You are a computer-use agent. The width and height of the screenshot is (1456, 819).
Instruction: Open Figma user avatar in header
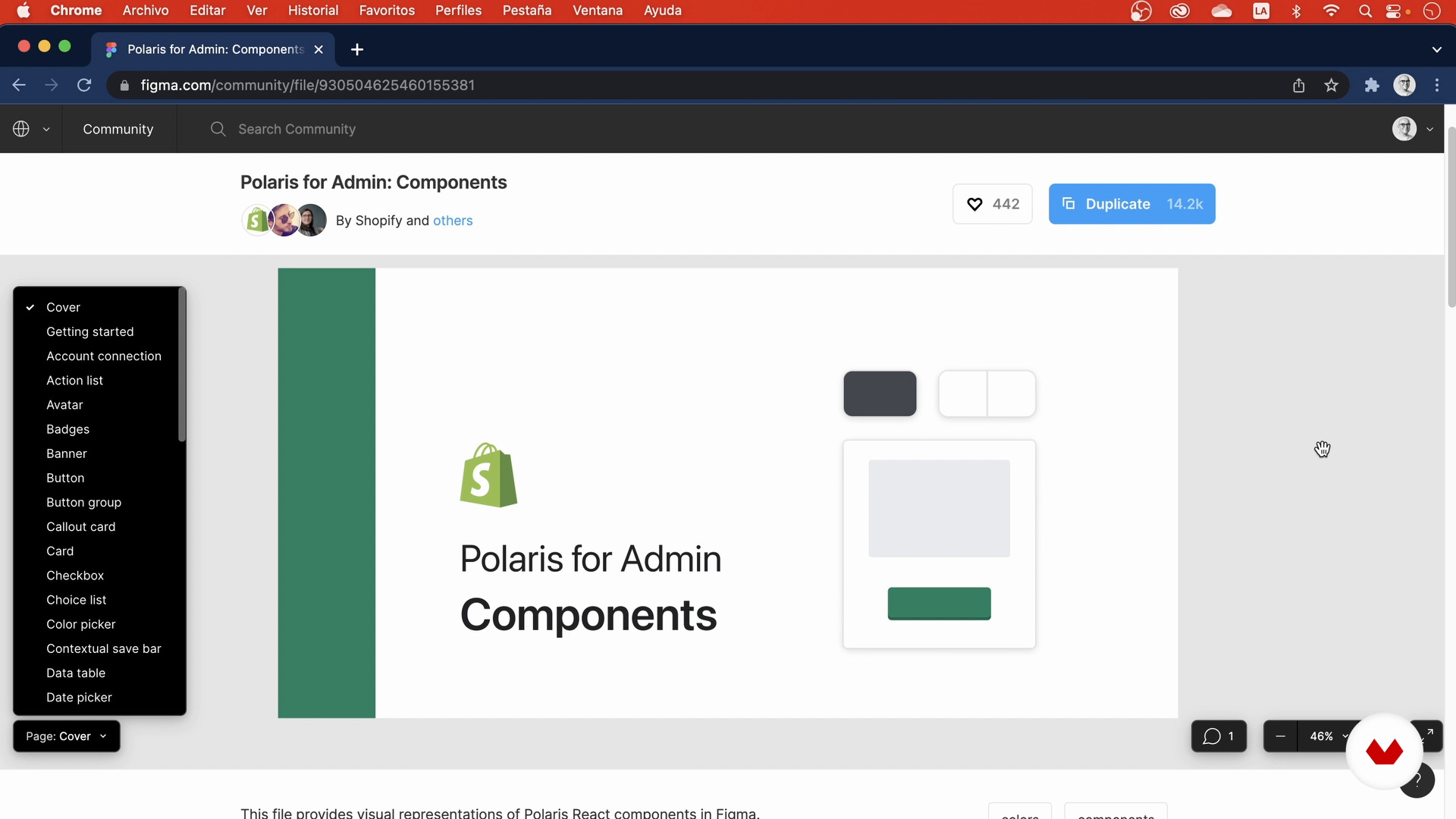(x=1404, y=129)
